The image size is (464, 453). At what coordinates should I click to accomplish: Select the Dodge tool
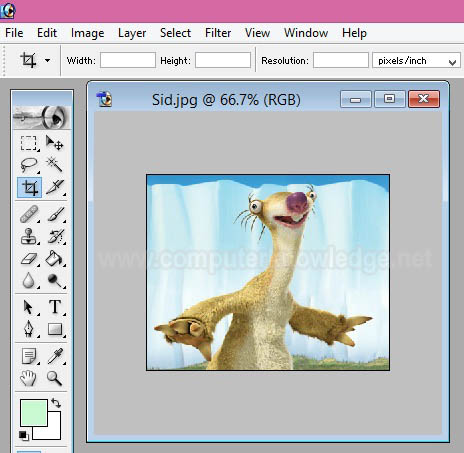tap(55, 281)
